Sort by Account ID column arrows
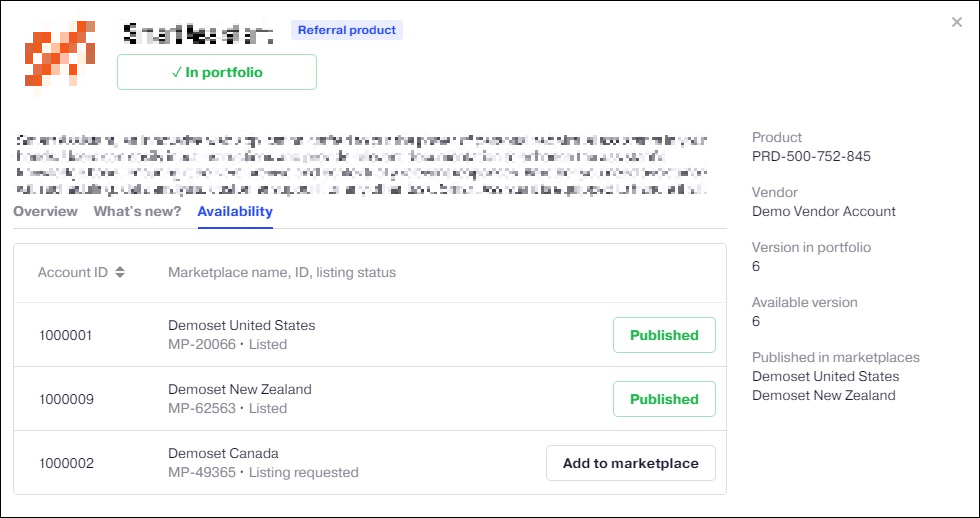The image size is (980, 518). (120, 273)
